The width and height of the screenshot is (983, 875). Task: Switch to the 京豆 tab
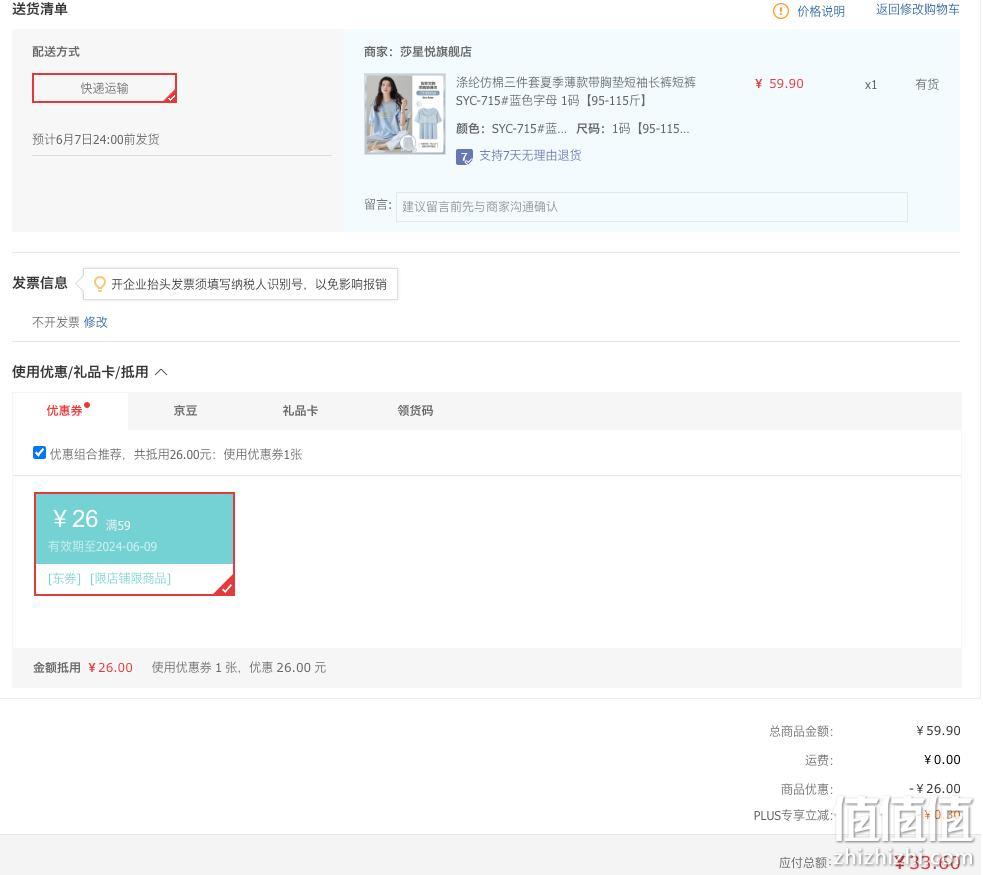coord(185,411)
